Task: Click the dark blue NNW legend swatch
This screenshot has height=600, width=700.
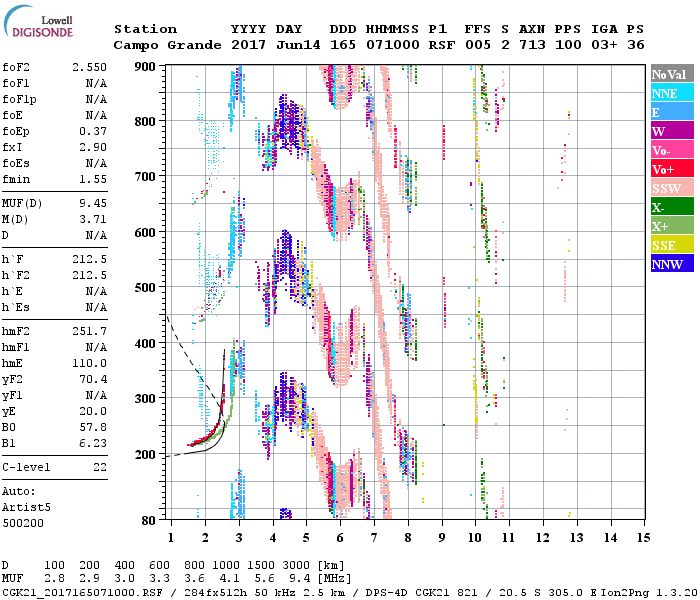Action: (670, 265)
